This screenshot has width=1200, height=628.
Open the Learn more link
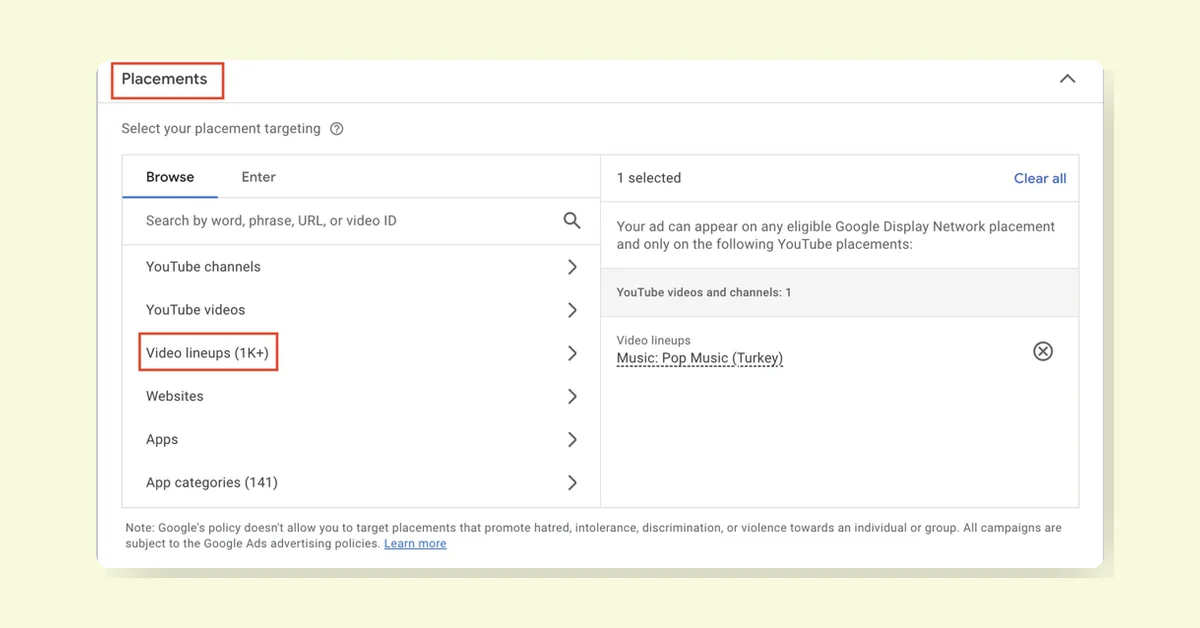[415, 543]
